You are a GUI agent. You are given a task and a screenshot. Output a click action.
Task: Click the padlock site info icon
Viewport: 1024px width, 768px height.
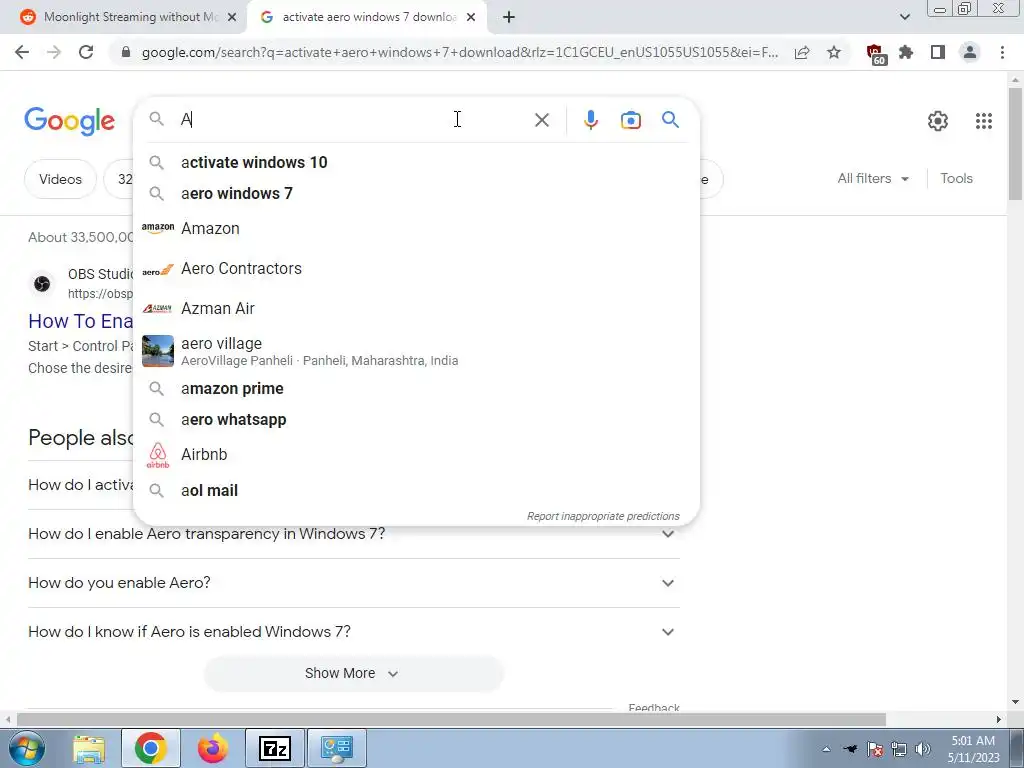126,52
